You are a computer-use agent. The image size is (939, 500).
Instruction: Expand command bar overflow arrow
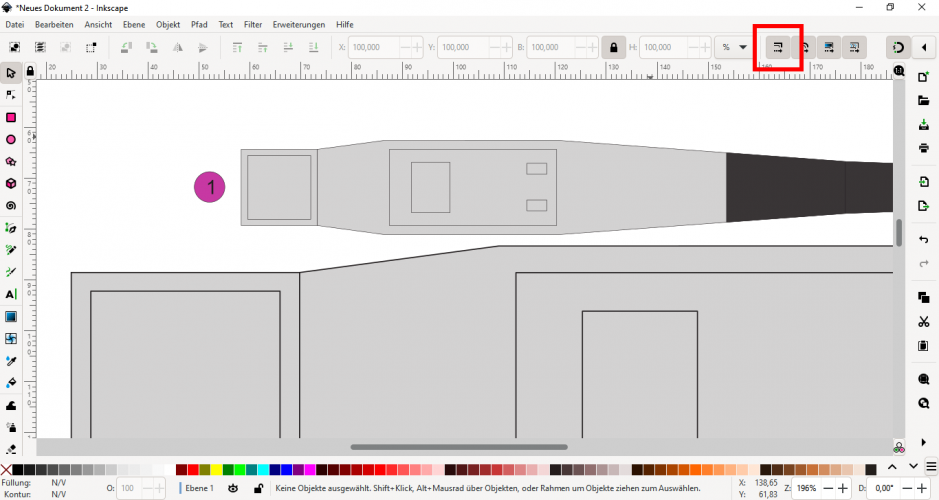[x=923, y=442]
